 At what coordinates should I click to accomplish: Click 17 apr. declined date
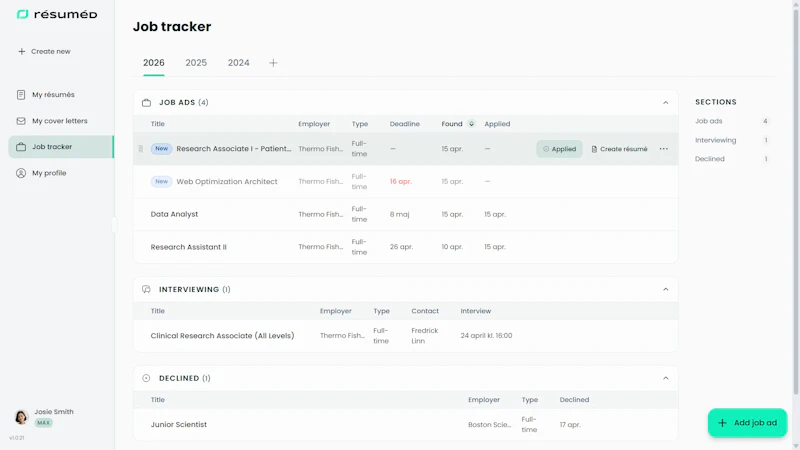click(570, 424)
